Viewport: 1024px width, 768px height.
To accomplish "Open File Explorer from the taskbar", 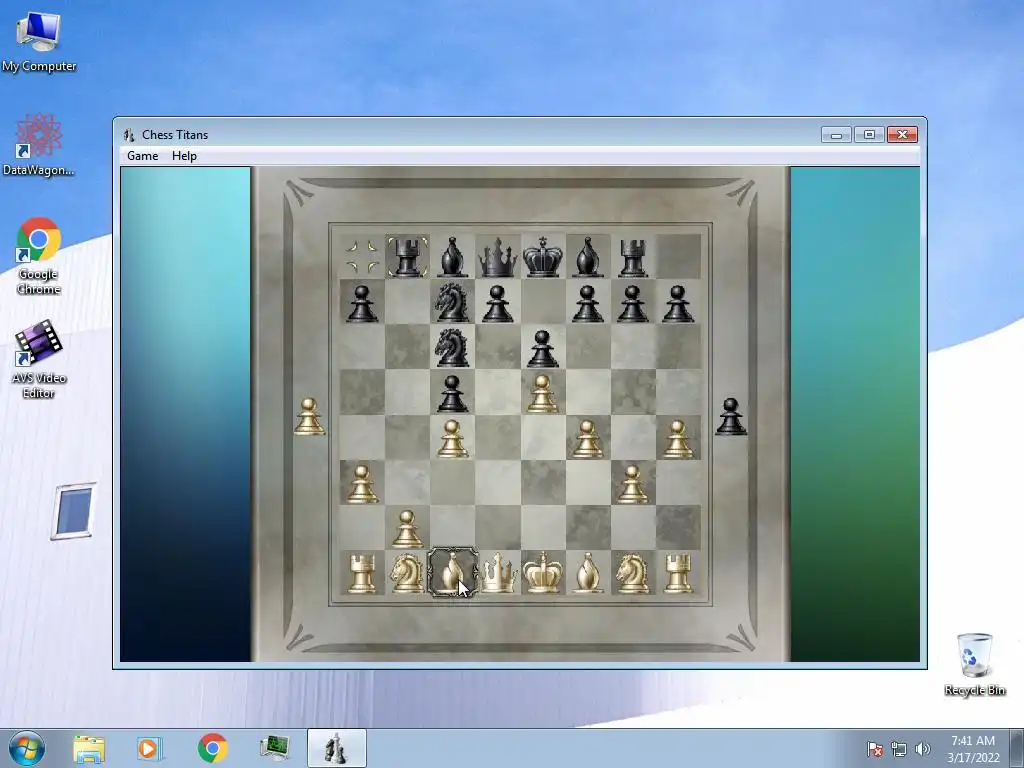I will pyautogui.click(x=89, y=748).
